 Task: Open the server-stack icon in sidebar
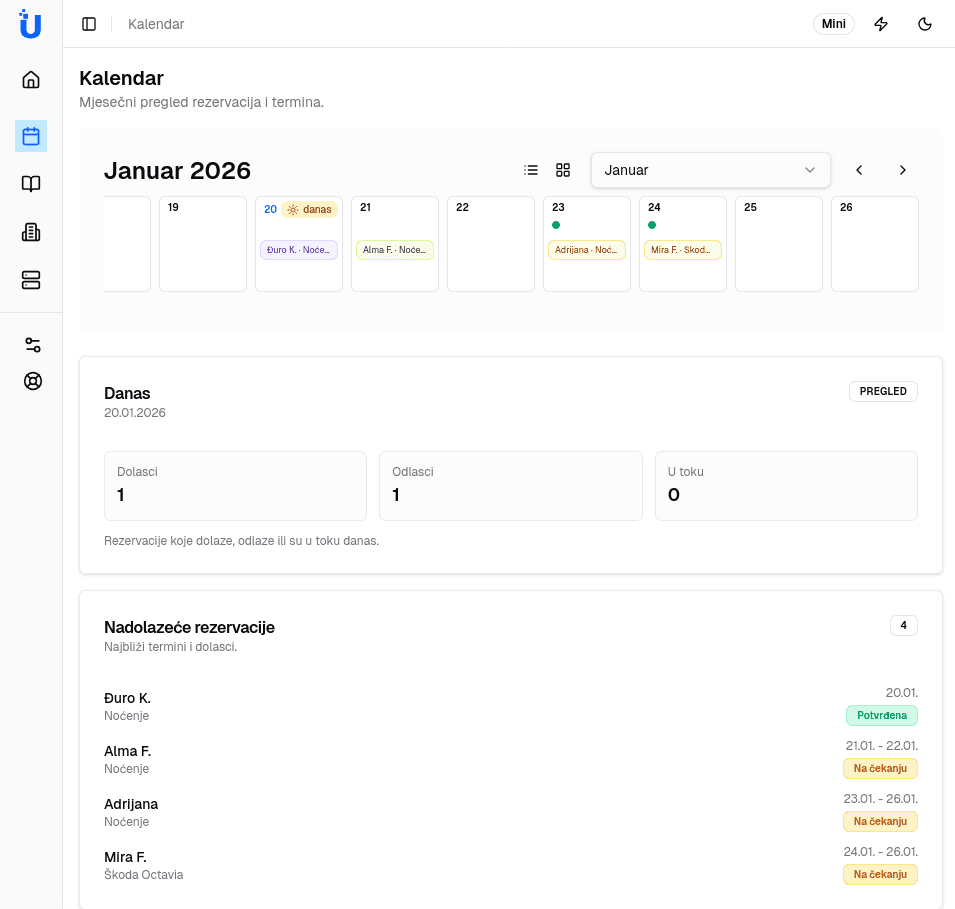[31, 280]
